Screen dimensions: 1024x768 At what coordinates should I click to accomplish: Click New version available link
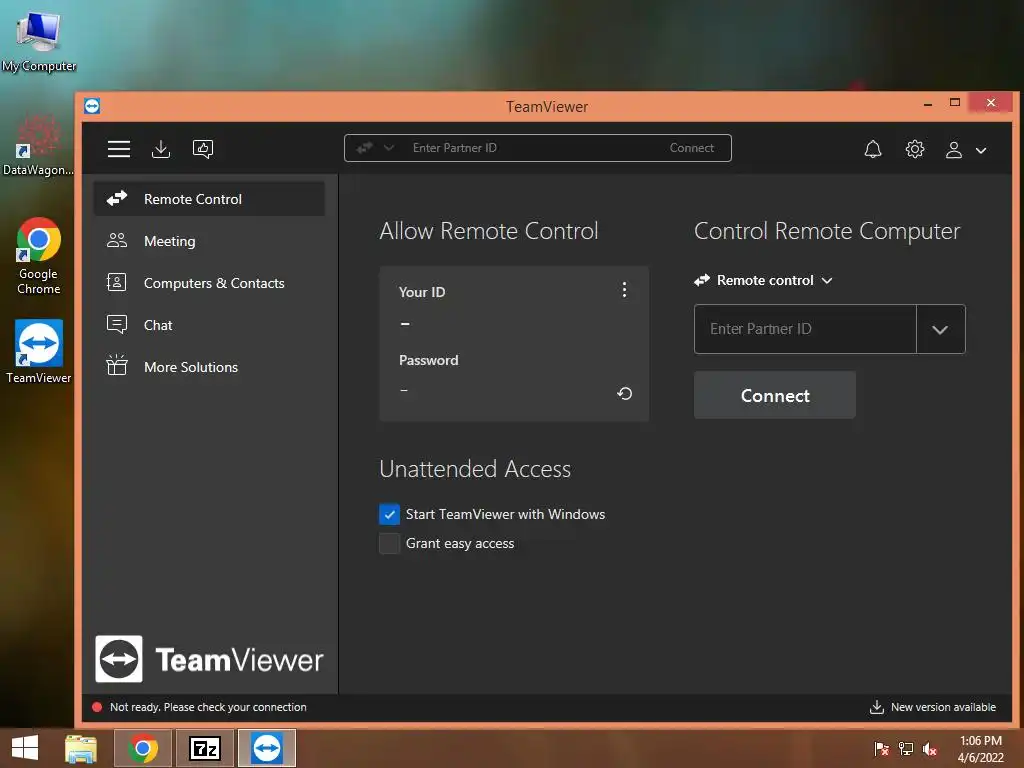933,707
